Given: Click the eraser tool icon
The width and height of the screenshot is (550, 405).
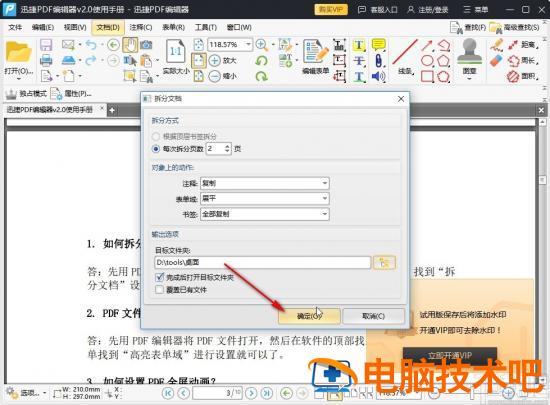Looking at the screenshot, I should (496, 61).
